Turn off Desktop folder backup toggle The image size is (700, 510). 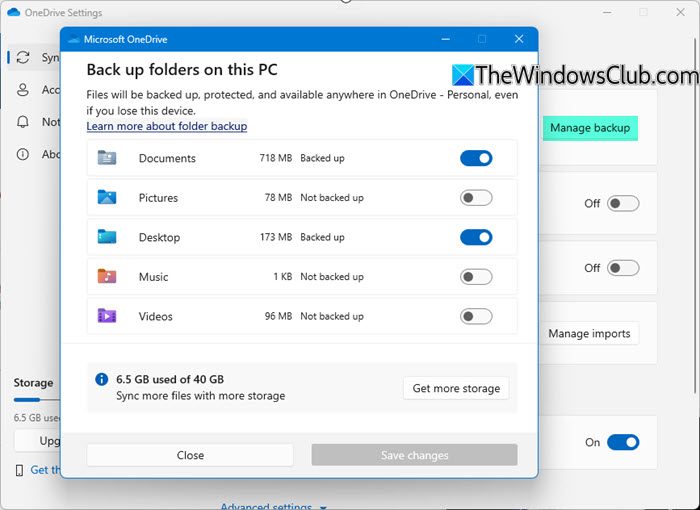pyautogui.click(x=476, y=237)
